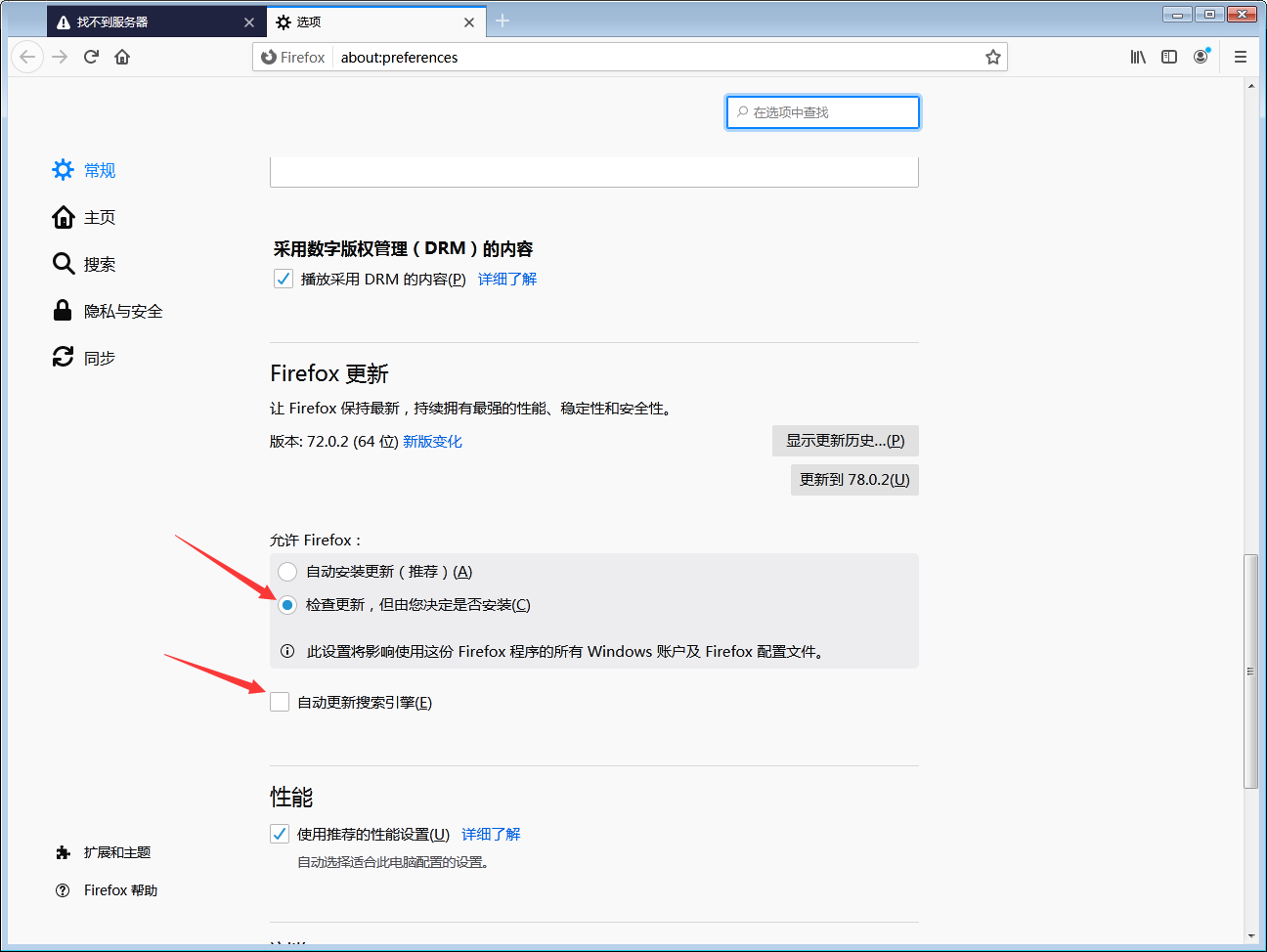Viewport: 1267px width, 952px height.
Task: Close the 选项 tab
Action: tap(469, 22)
